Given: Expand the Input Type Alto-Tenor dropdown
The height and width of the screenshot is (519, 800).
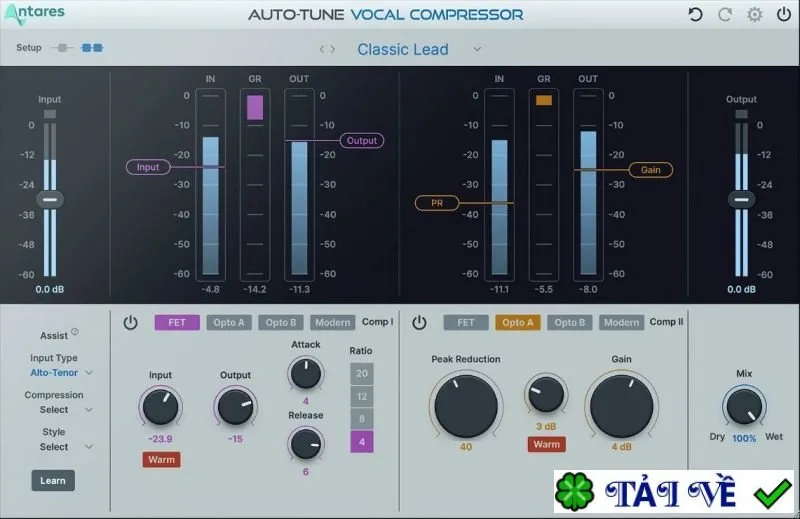Looking at the screenshot, I should 89,373.
